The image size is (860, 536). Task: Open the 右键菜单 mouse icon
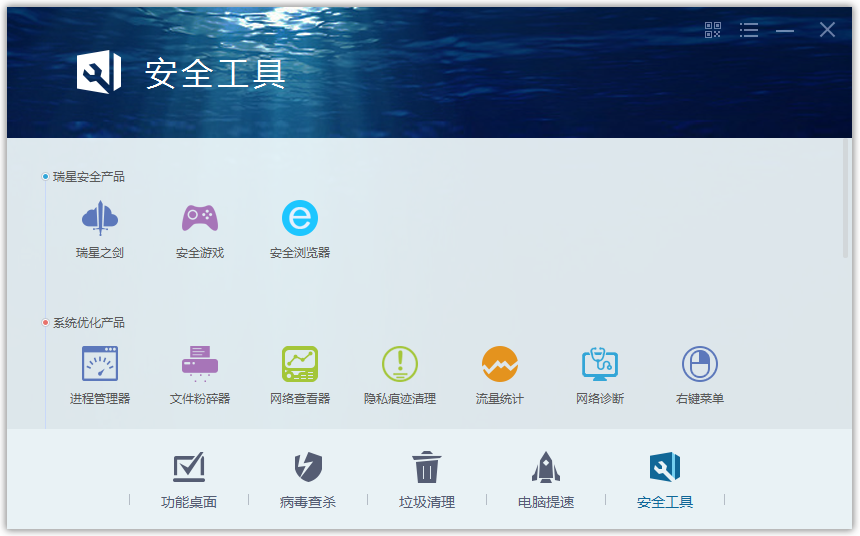[699, 363]
